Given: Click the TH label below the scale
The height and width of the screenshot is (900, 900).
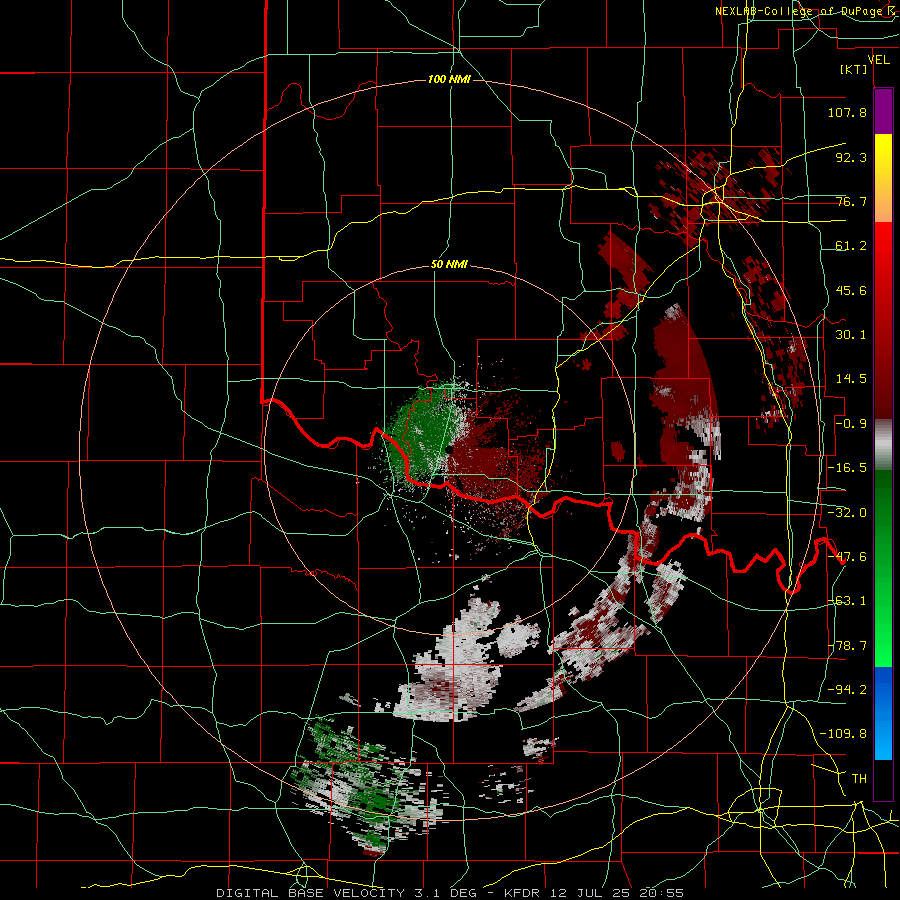Looking at the screenshot, I should point(859,778).
